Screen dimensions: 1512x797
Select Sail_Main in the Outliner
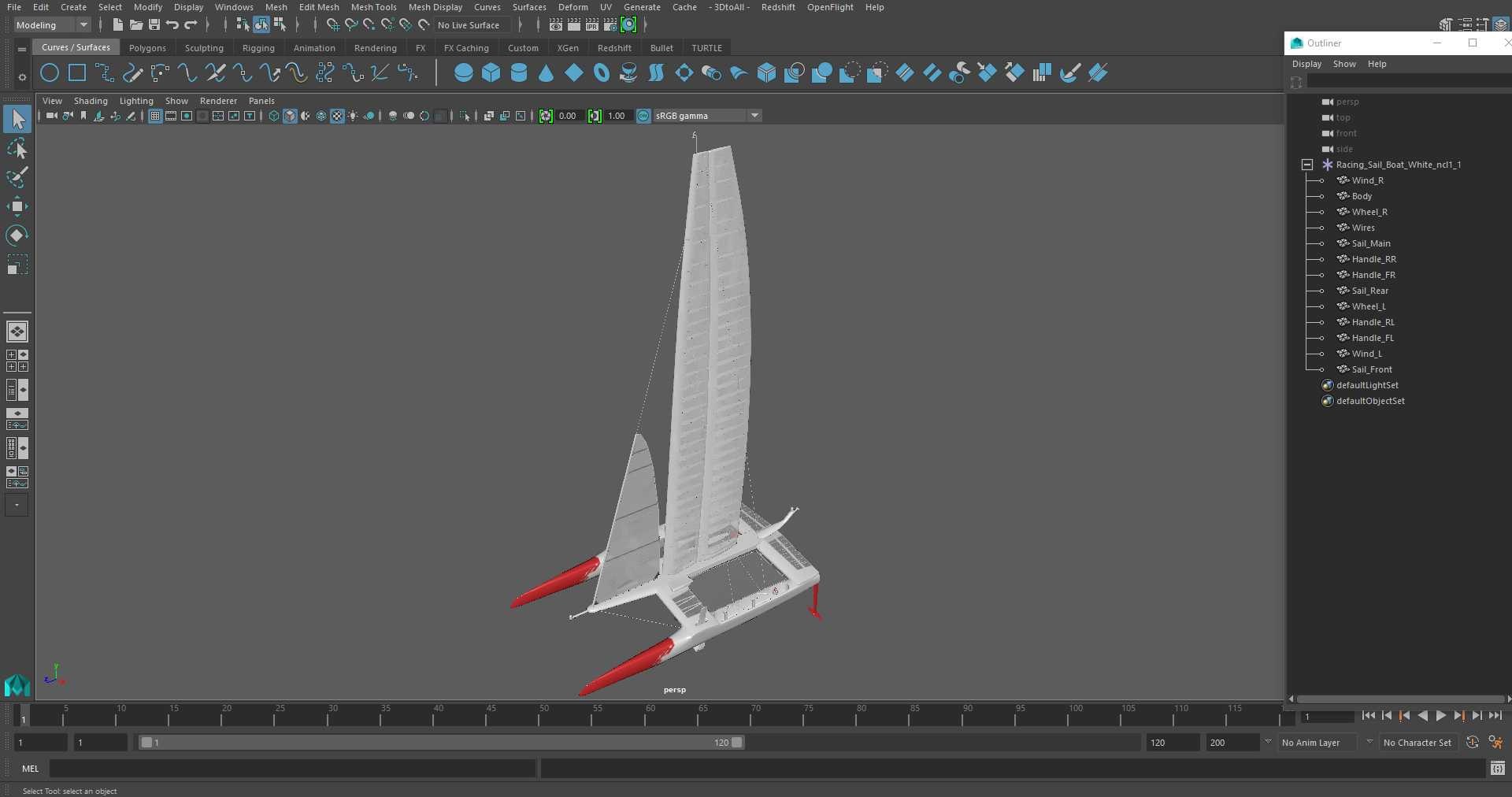(1371, 243)
